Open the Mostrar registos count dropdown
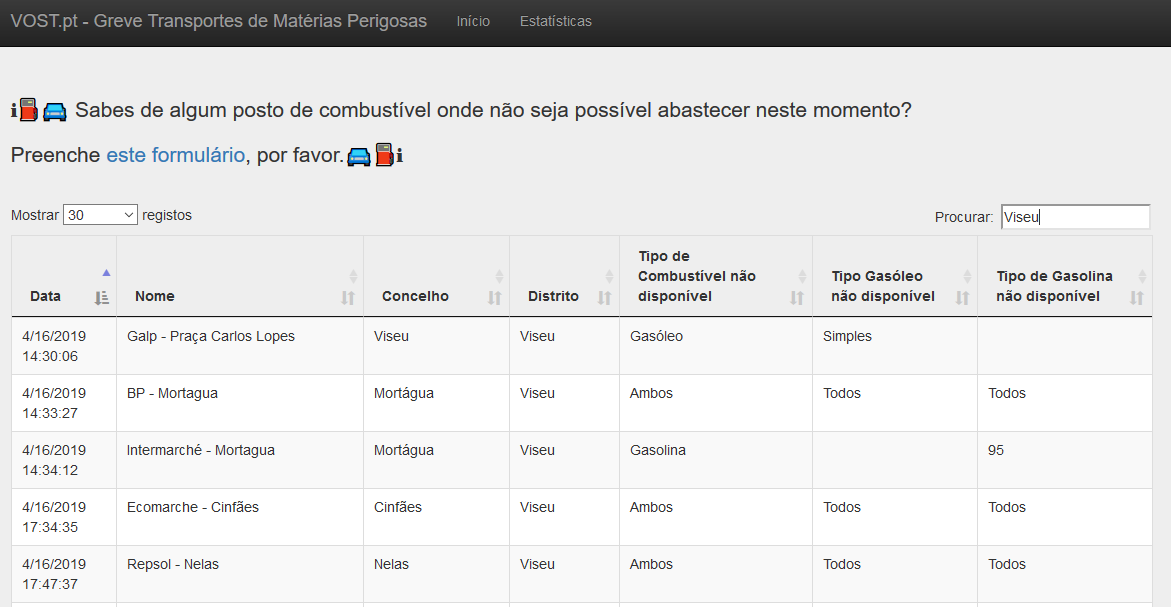Viewport: 1171px width, 607px height. coord(100,215)
